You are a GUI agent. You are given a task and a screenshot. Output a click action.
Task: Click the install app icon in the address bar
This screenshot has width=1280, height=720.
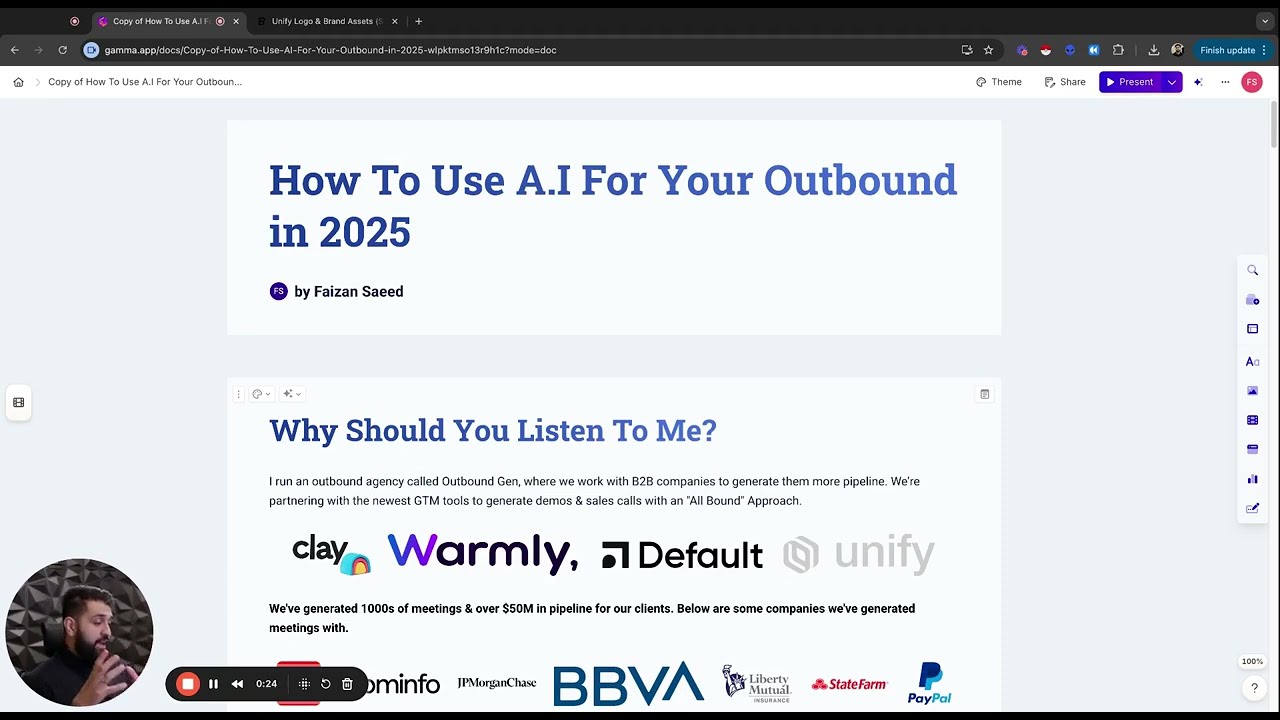click(x=967, y=50)
